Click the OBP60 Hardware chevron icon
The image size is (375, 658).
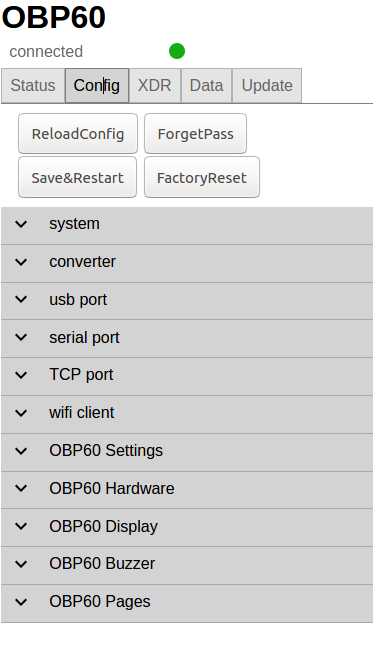pos(21,488)
